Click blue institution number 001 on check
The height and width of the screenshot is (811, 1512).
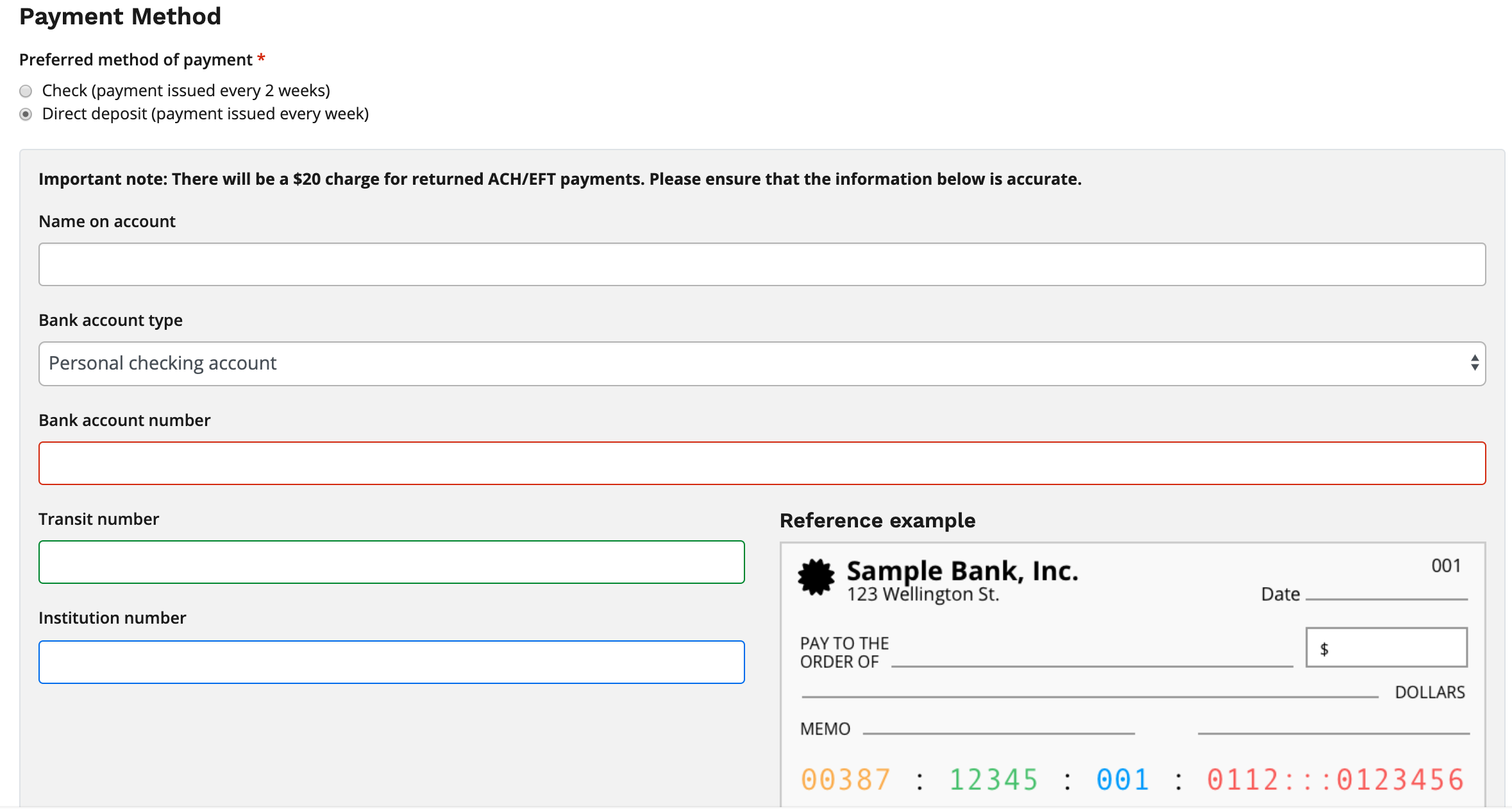click(x=1123, y=780)
